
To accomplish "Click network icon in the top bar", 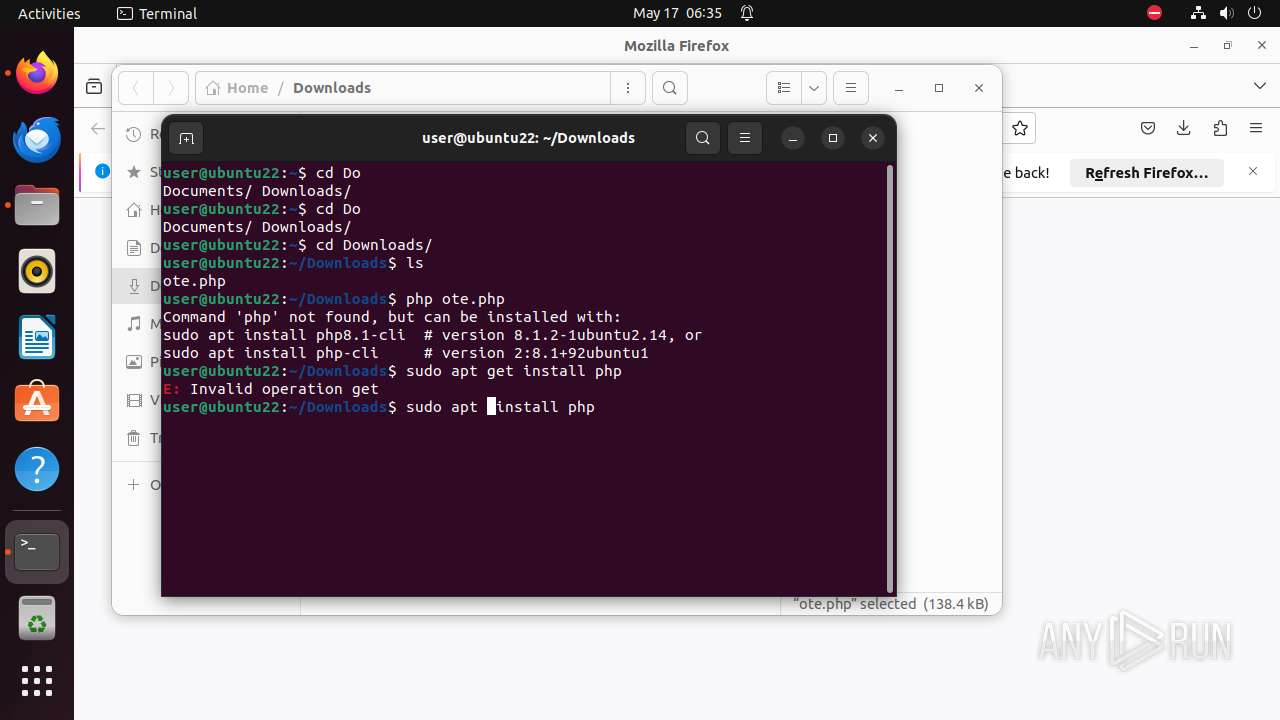I will click(1198, 13).
